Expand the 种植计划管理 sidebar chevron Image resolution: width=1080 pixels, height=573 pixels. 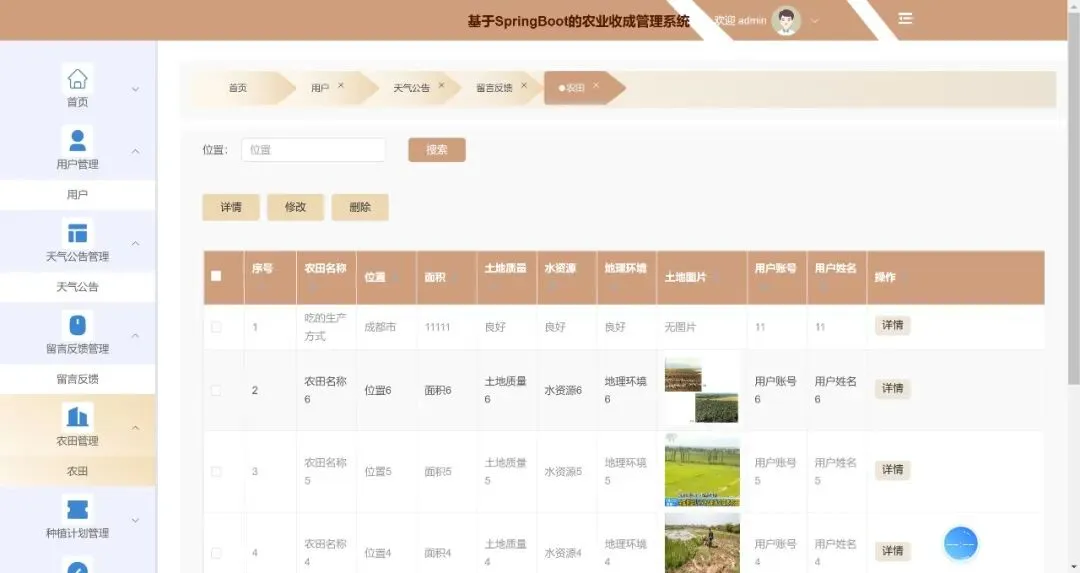pos(136,520)
